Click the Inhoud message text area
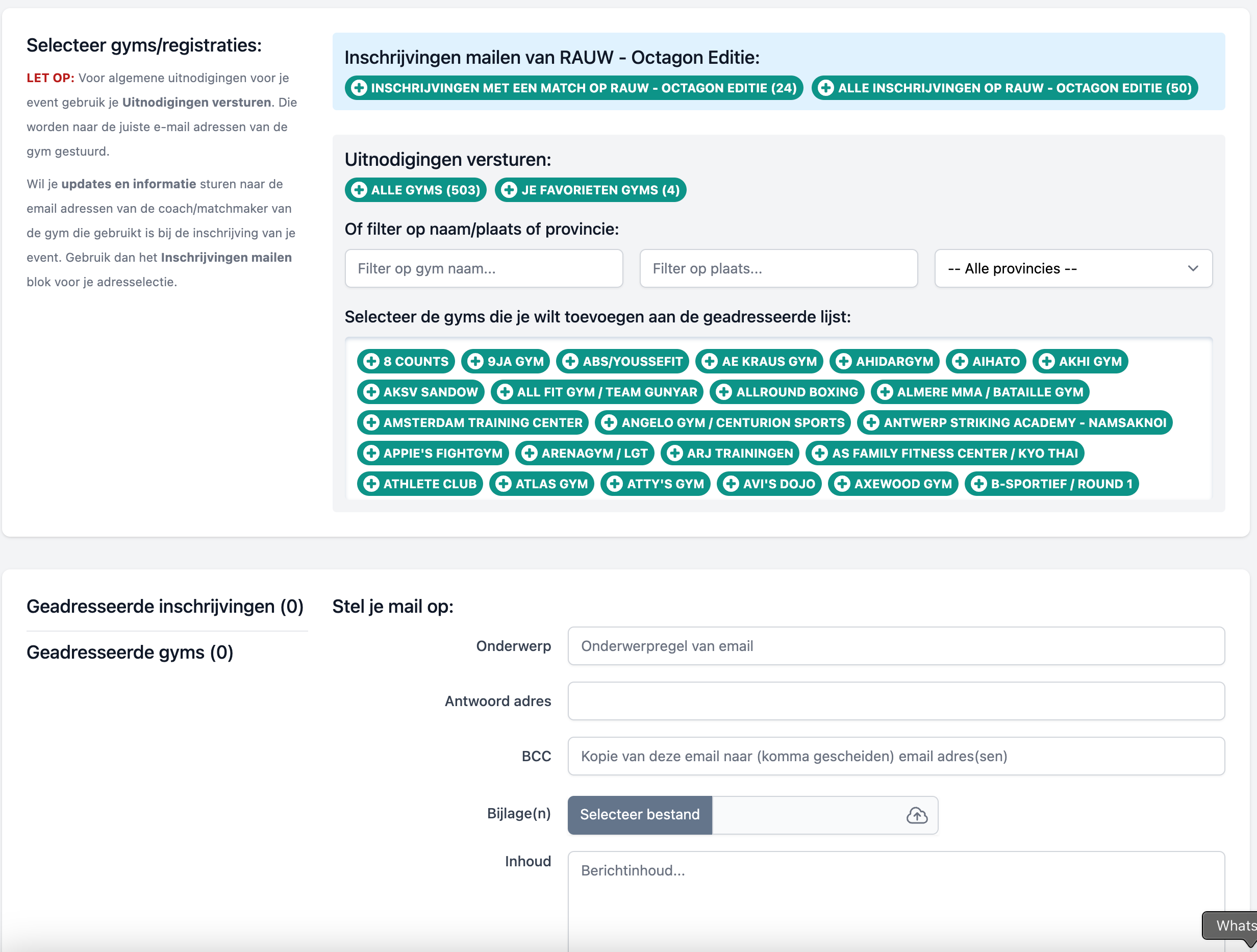 [x=896, y=901]
